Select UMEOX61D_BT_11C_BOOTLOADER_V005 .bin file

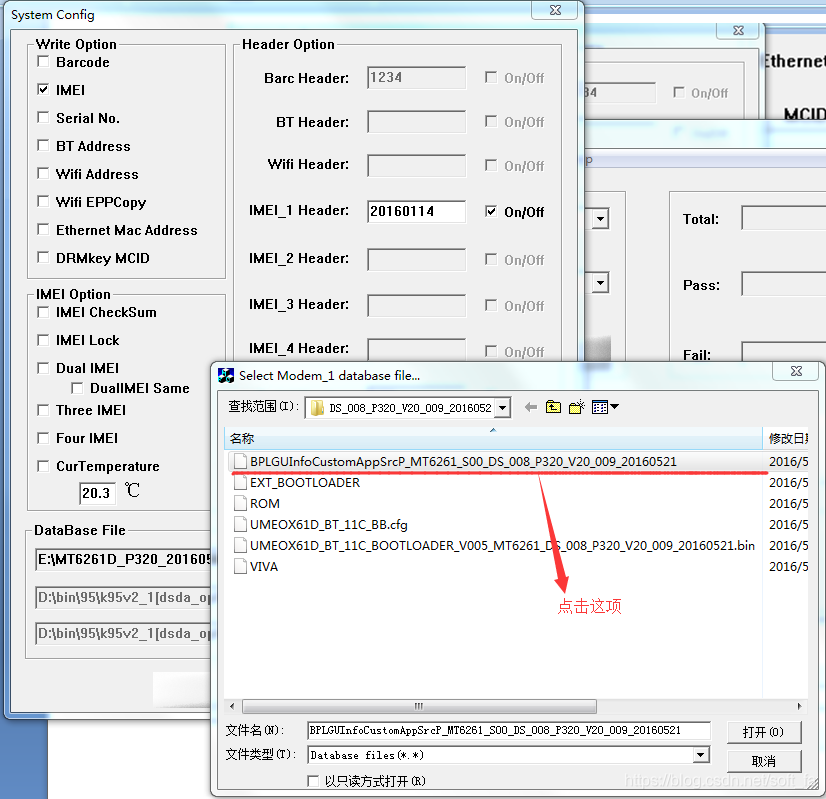click(502, 546)
